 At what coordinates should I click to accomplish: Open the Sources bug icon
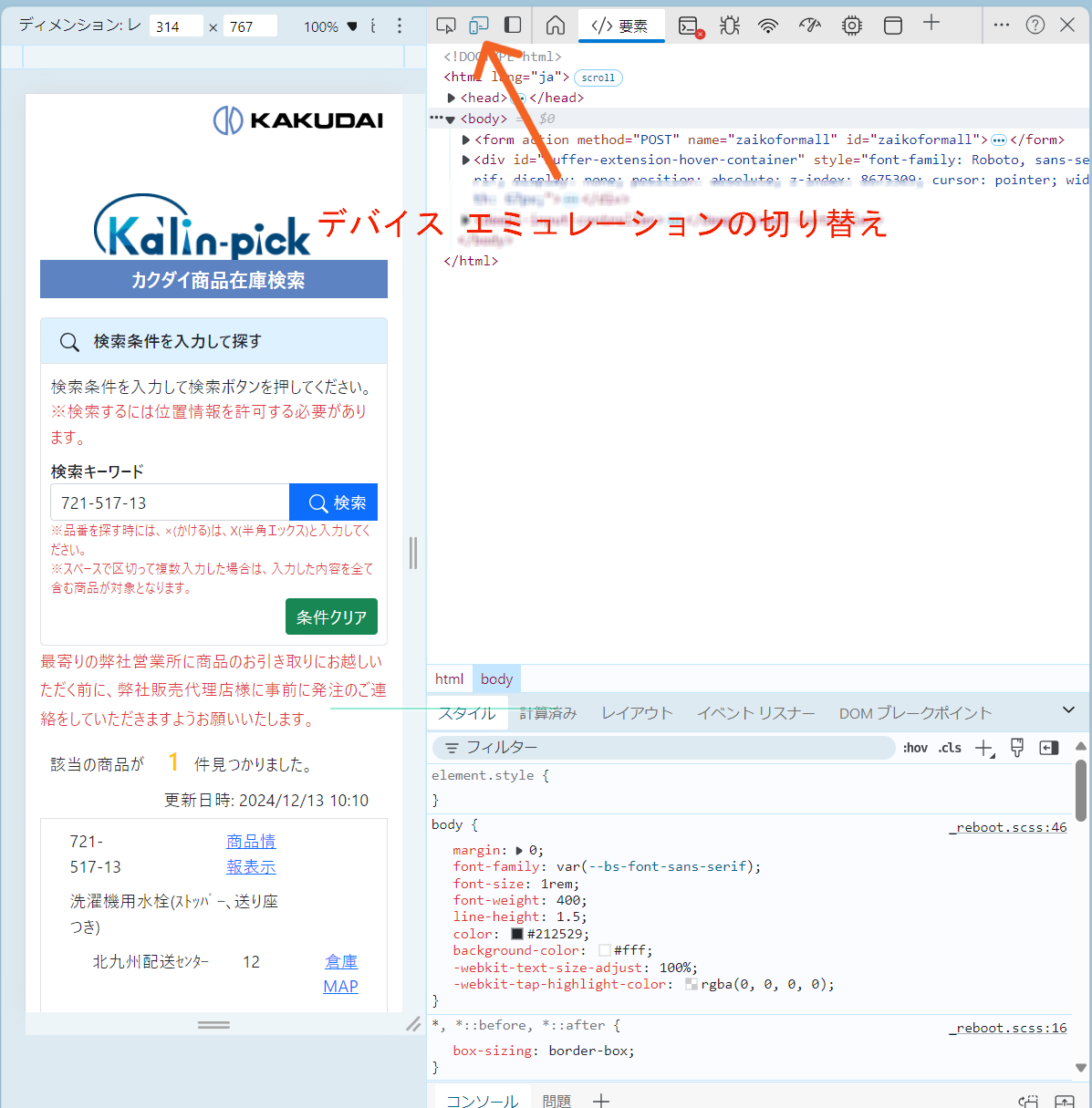click(729, 26)
